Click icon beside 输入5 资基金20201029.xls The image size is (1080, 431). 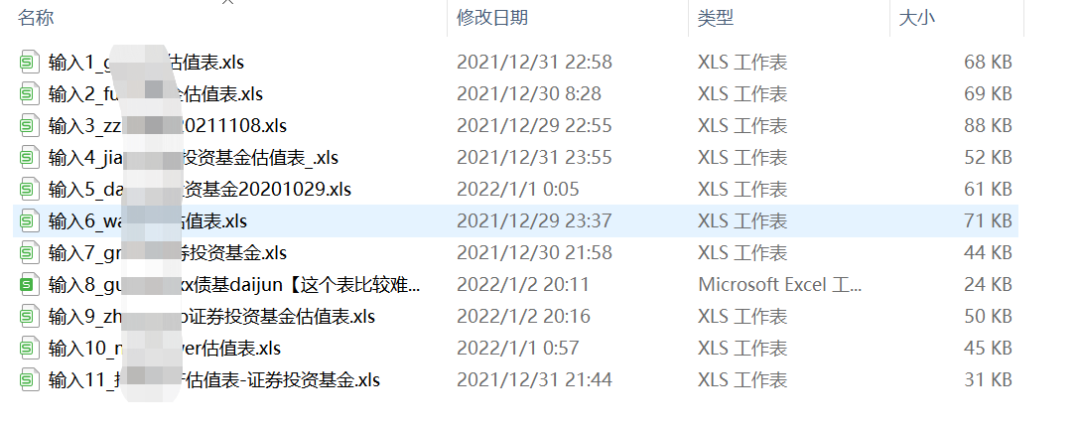coord(30,189)
